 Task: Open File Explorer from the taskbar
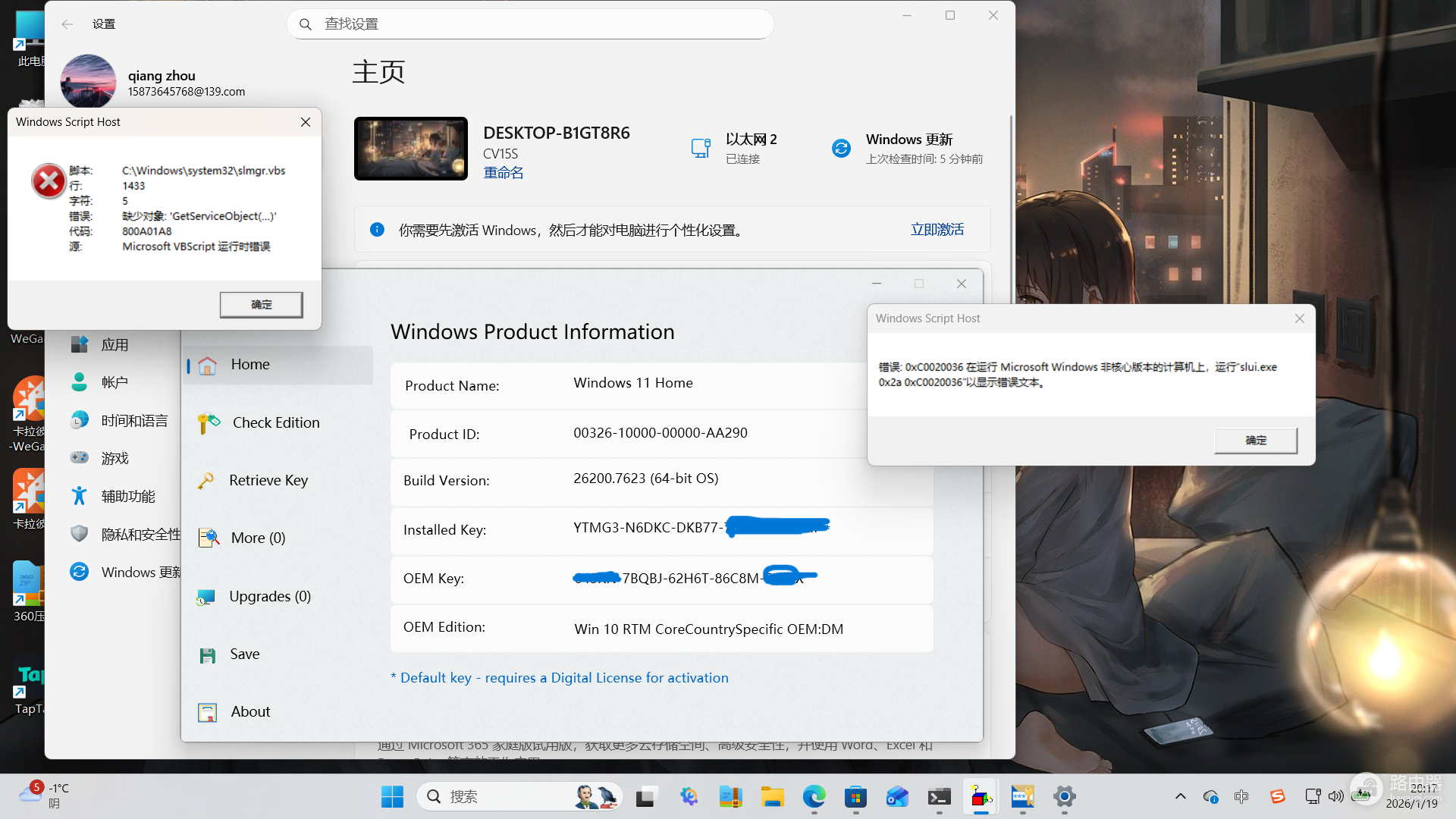(x=772, y=797)
